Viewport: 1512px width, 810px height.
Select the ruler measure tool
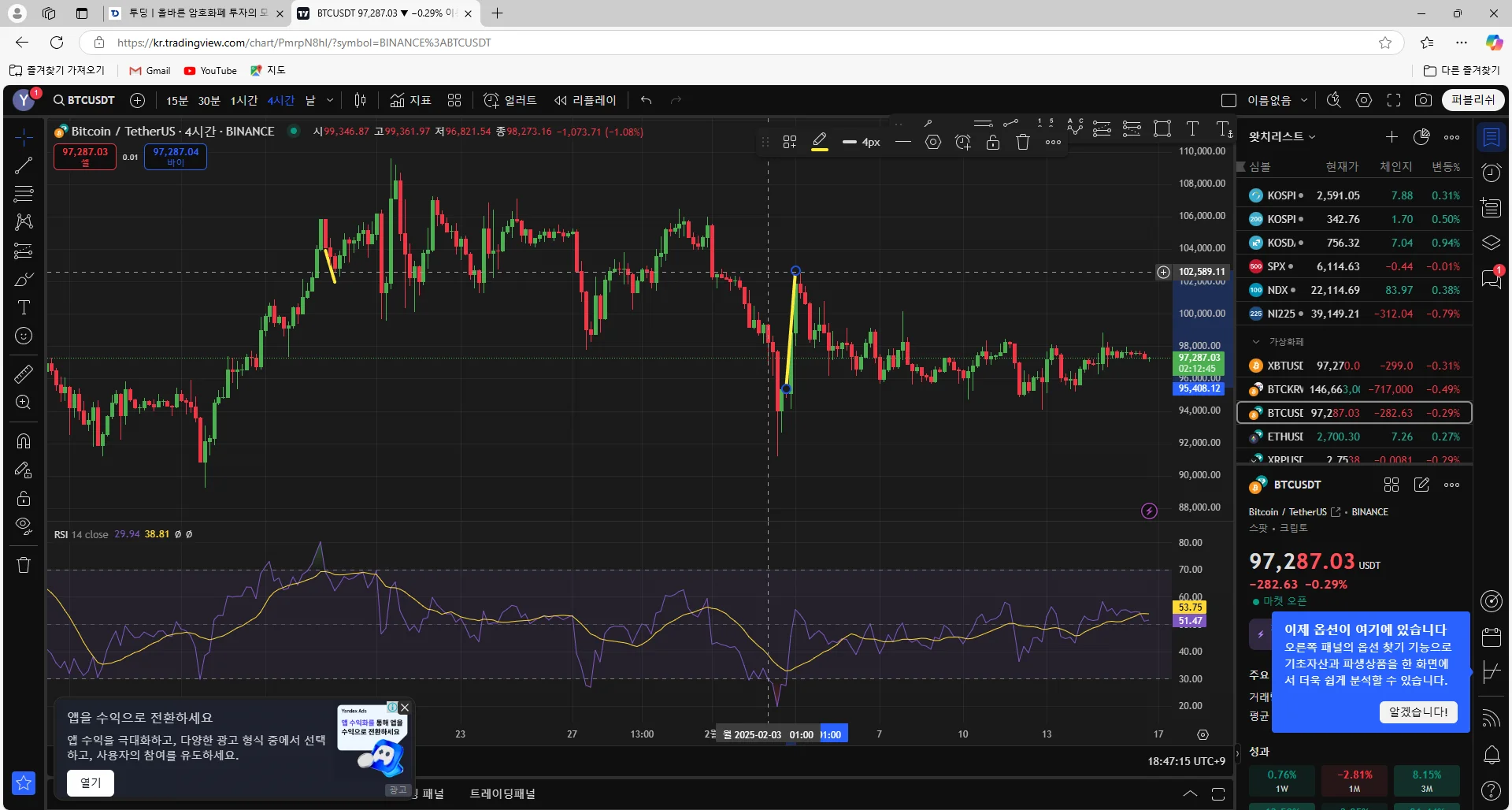pos(24,374)
